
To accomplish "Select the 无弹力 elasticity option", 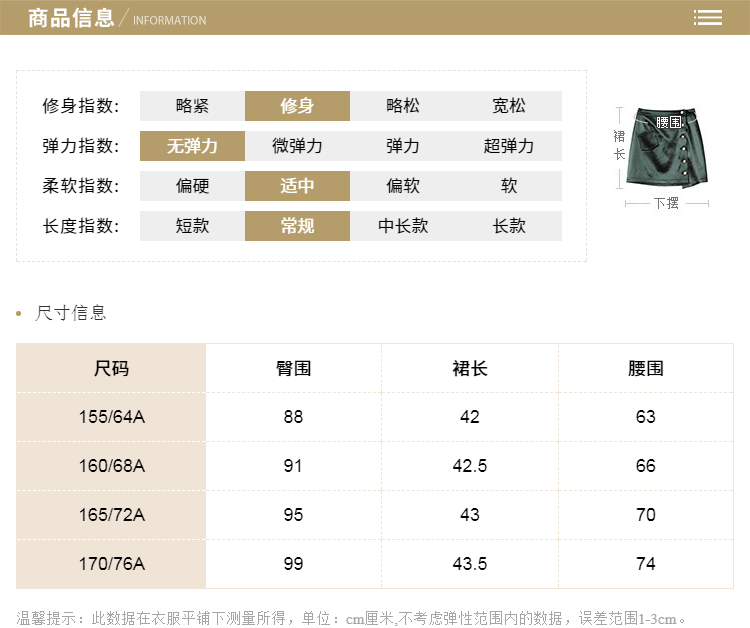I will pos(192,146).
